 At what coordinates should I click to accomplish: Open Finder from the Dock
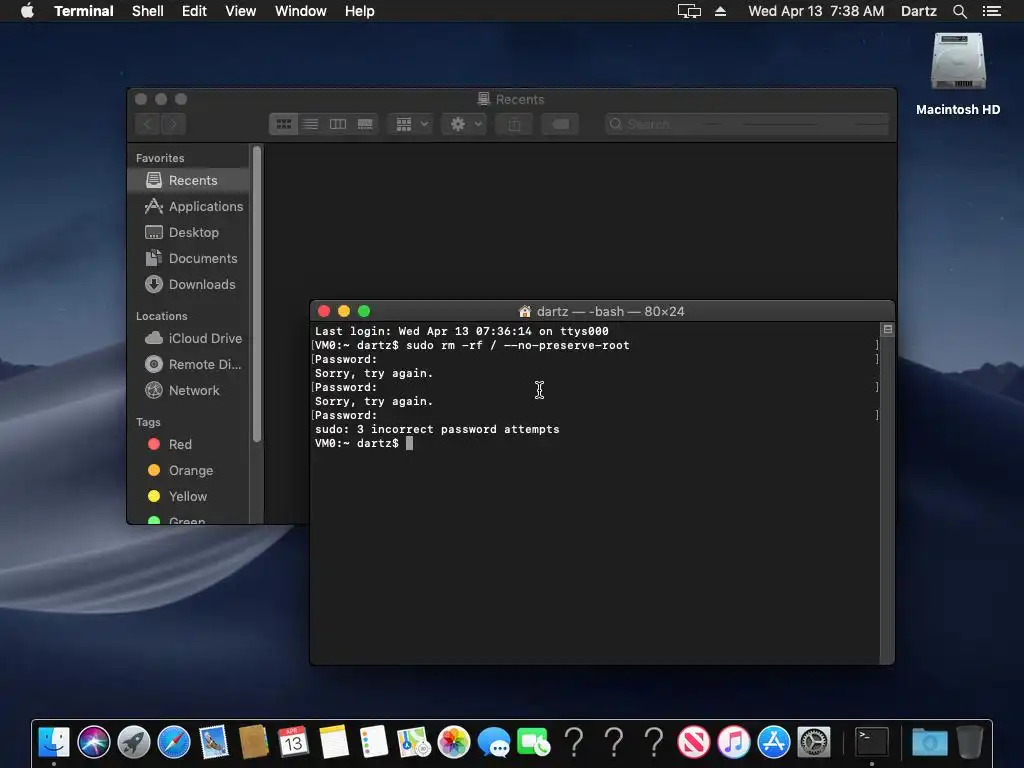[x=54, y=743]
